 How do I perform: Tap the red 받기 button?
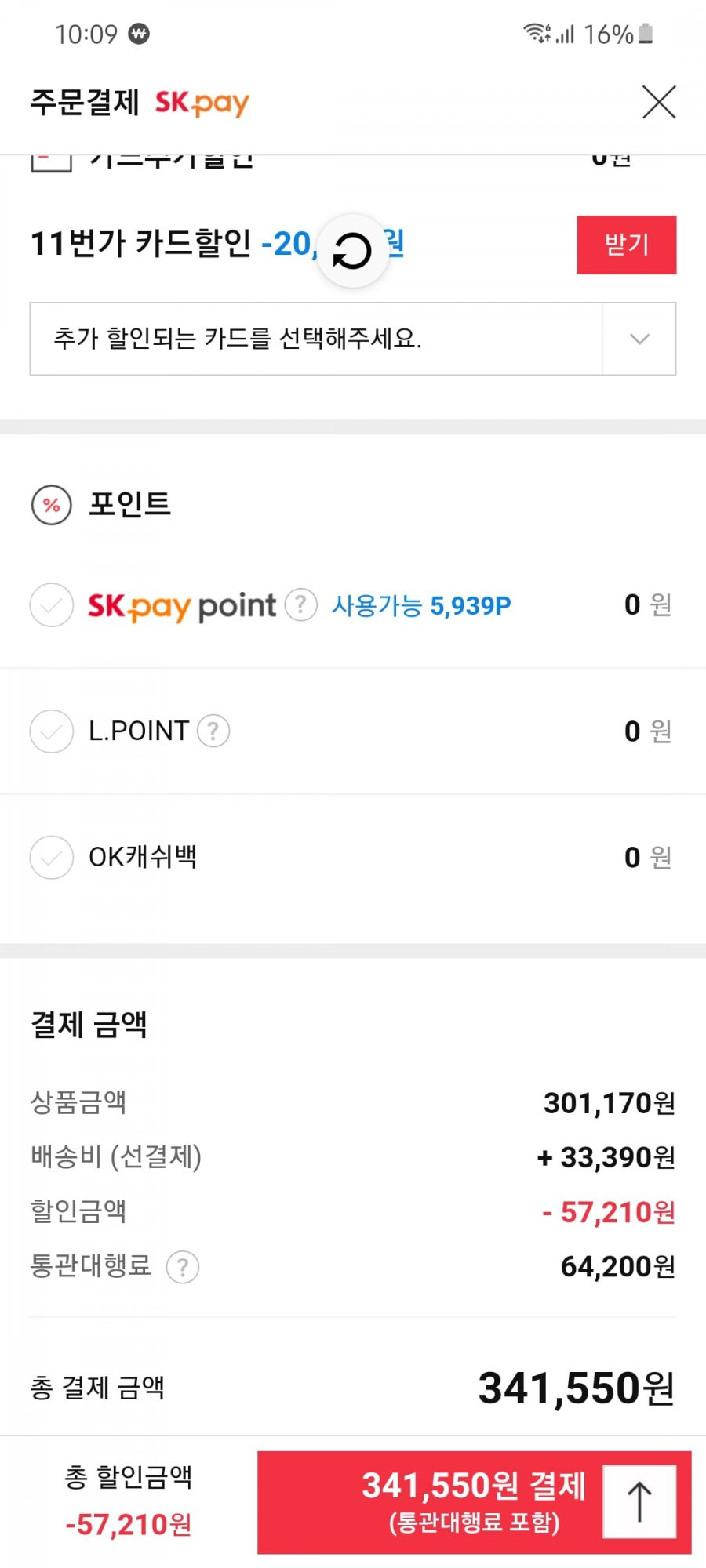627,245
